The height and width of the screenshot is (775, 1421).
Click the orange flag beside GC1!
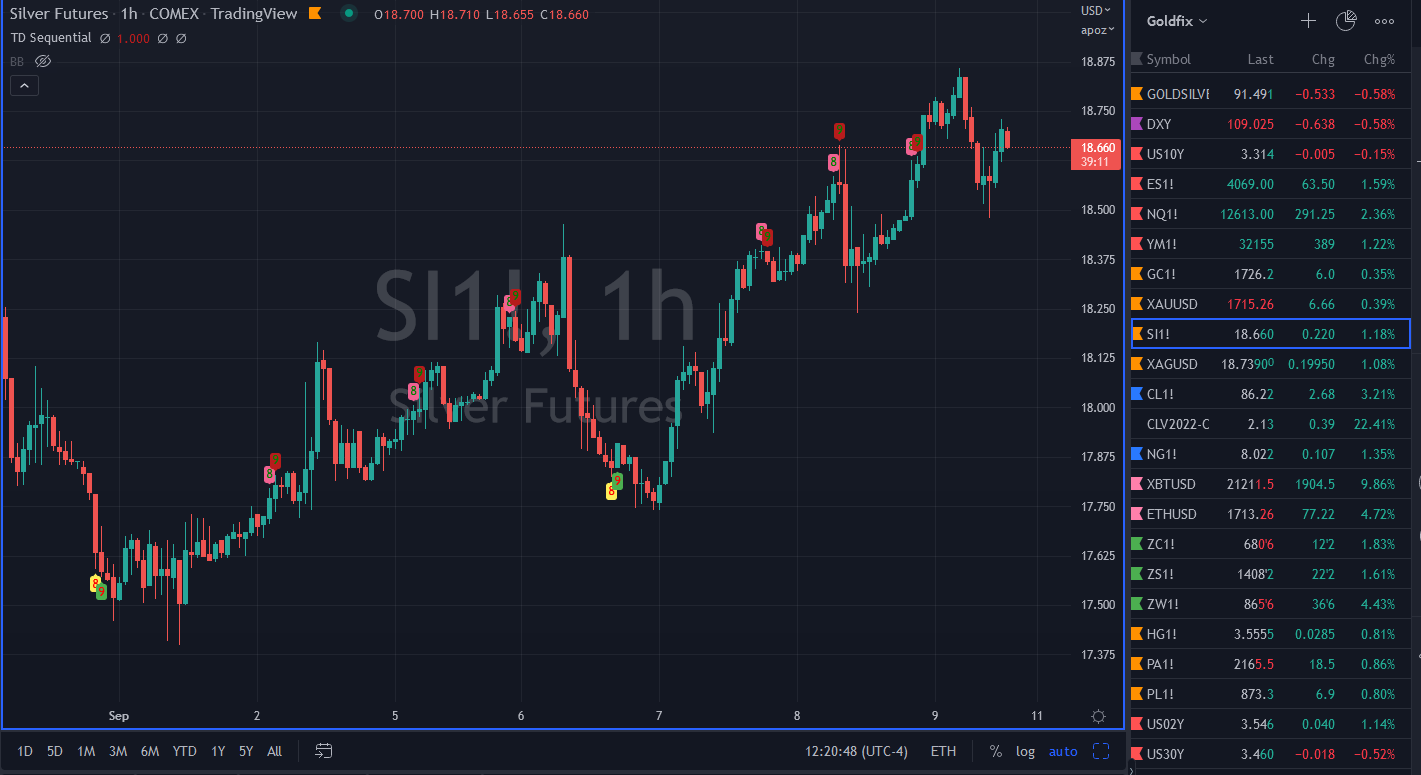click(x=1136, y=274)
